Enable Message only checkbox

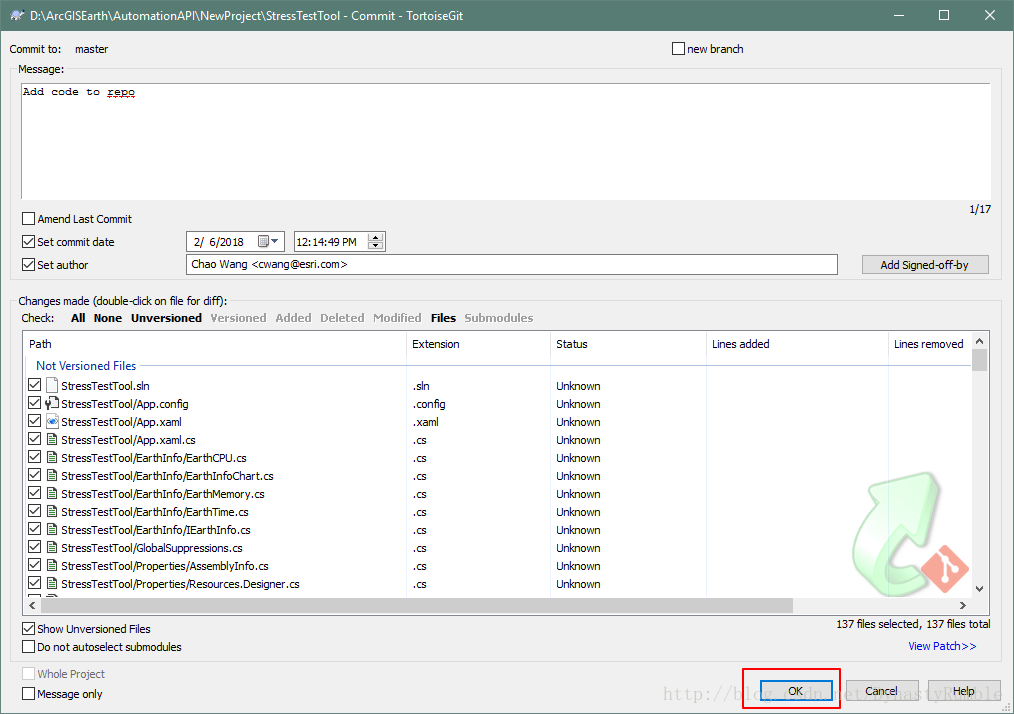tap(28, 694)
